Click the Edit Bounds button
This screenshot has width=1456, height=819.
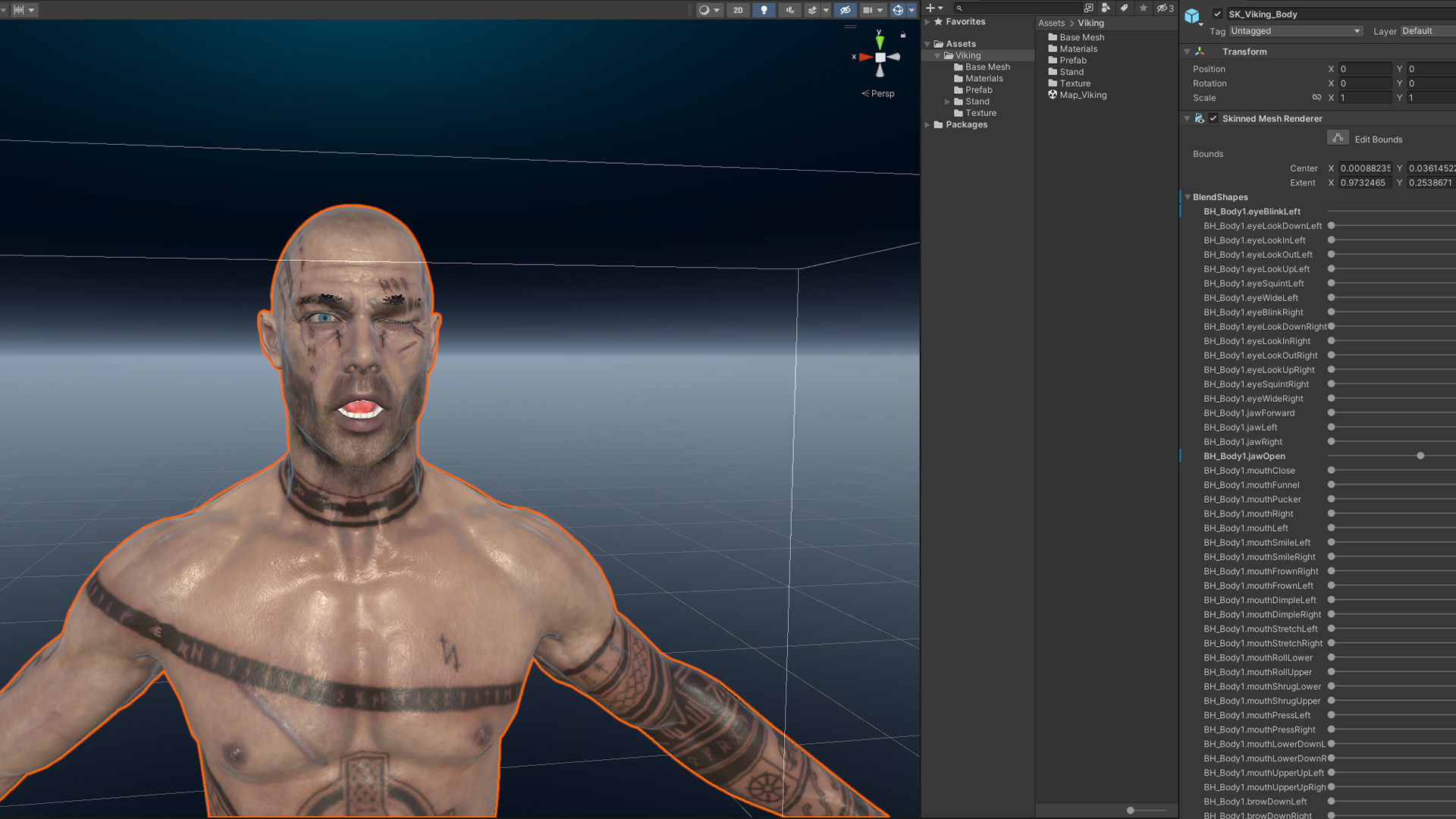coord(1338,138)
